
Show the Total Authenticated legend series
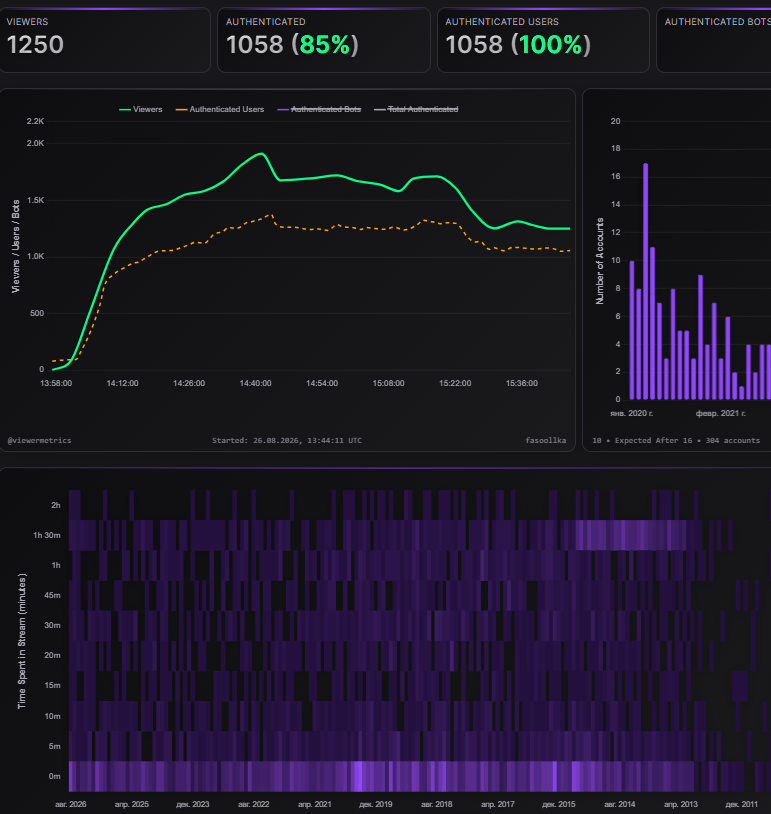[416, 110]
